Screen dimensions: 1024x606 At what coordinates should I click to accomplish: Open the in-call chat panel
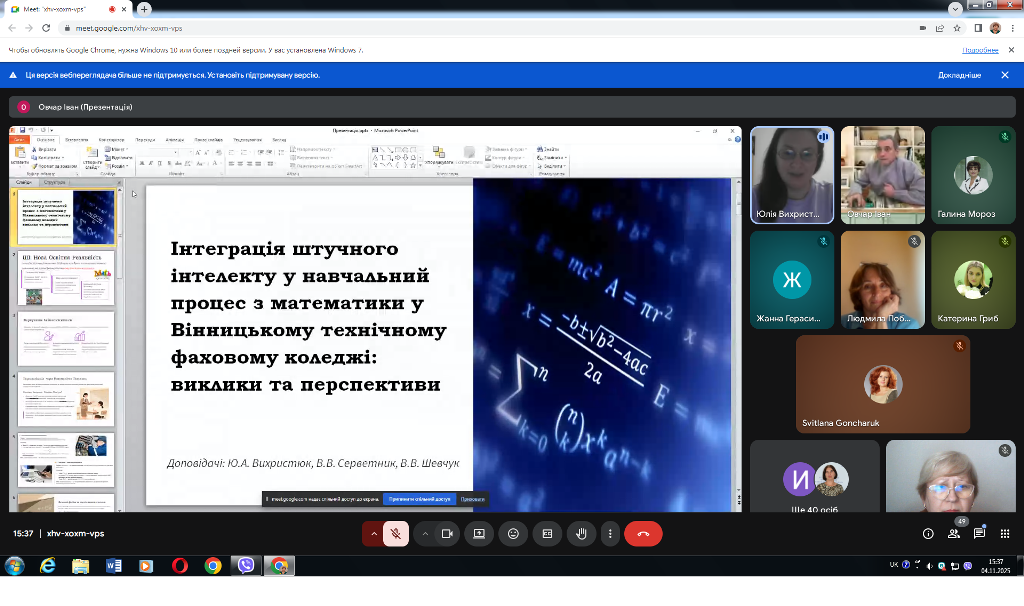pos(979,534)
